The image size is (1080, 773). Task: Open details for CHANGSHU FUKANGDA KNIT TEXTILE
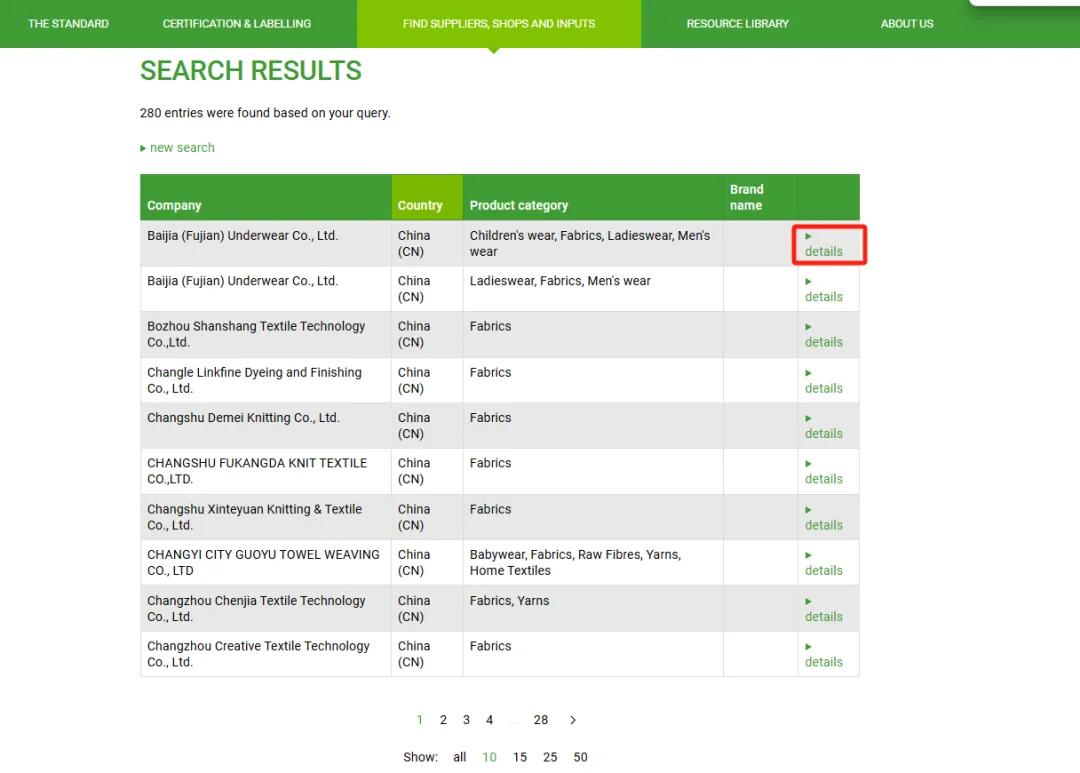(824, 472)
